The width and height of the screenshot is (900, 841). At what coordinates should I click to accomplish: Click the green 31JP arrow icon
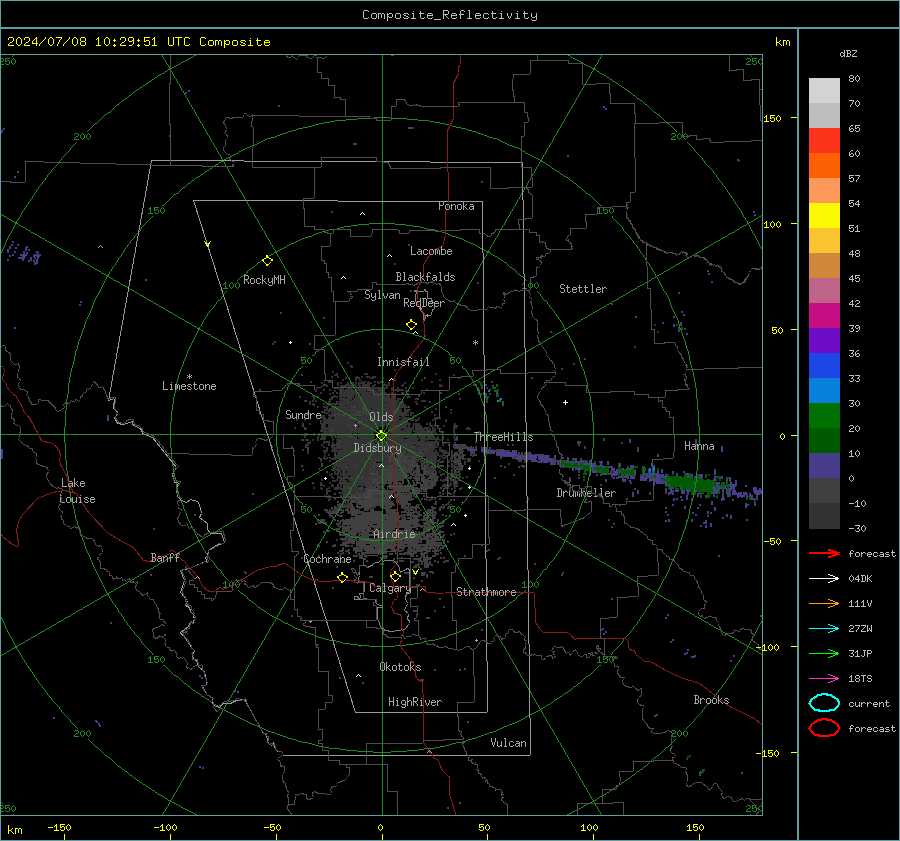click(x=824, y=653)
